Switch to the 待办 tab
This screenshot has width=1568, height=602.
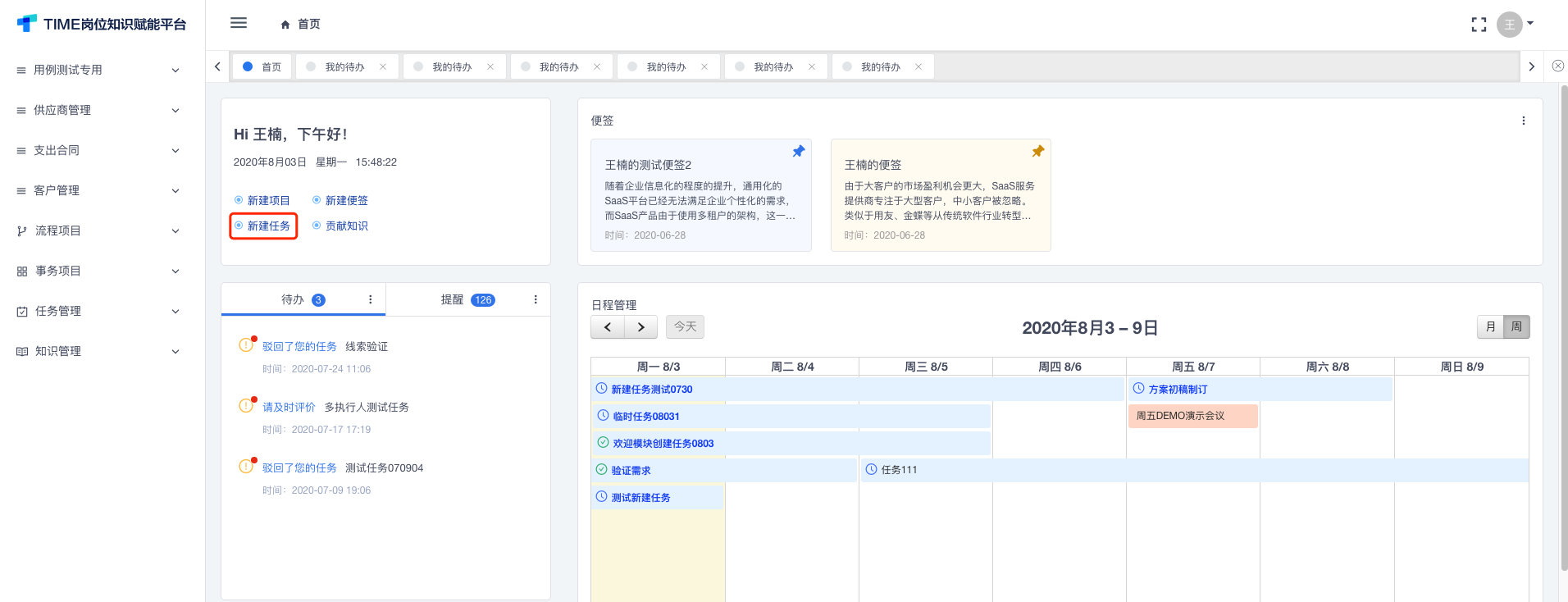[303, 299]
